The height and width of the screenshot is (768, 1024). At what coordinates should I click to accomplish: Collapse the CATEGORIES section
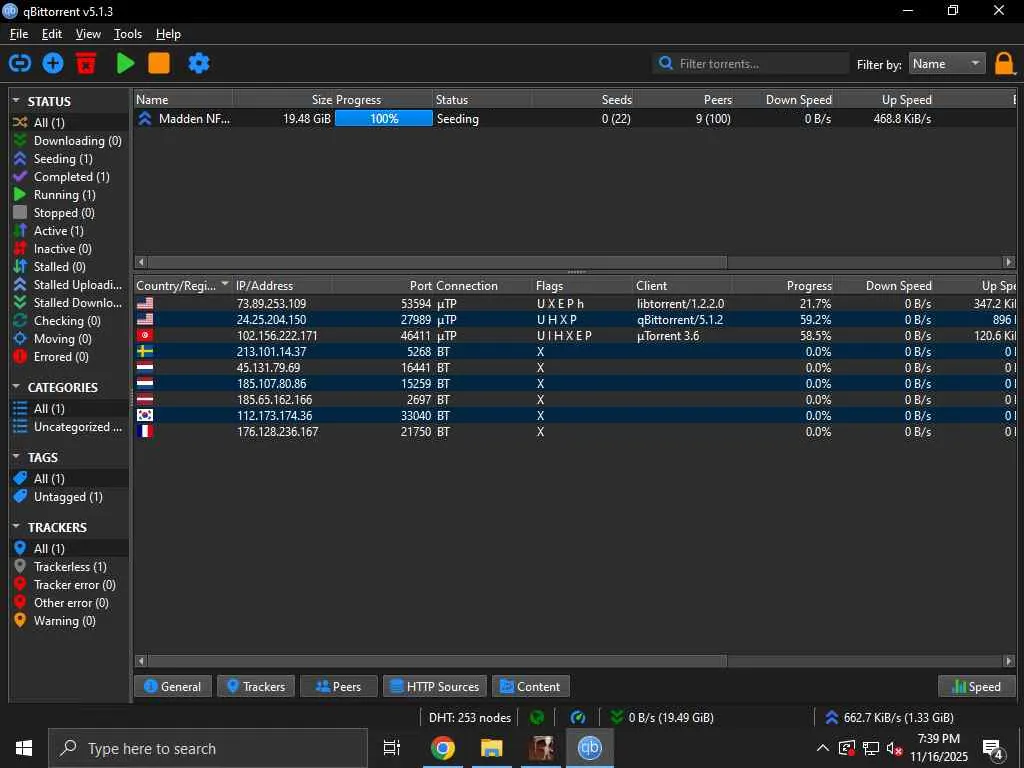tap(16, 387)
